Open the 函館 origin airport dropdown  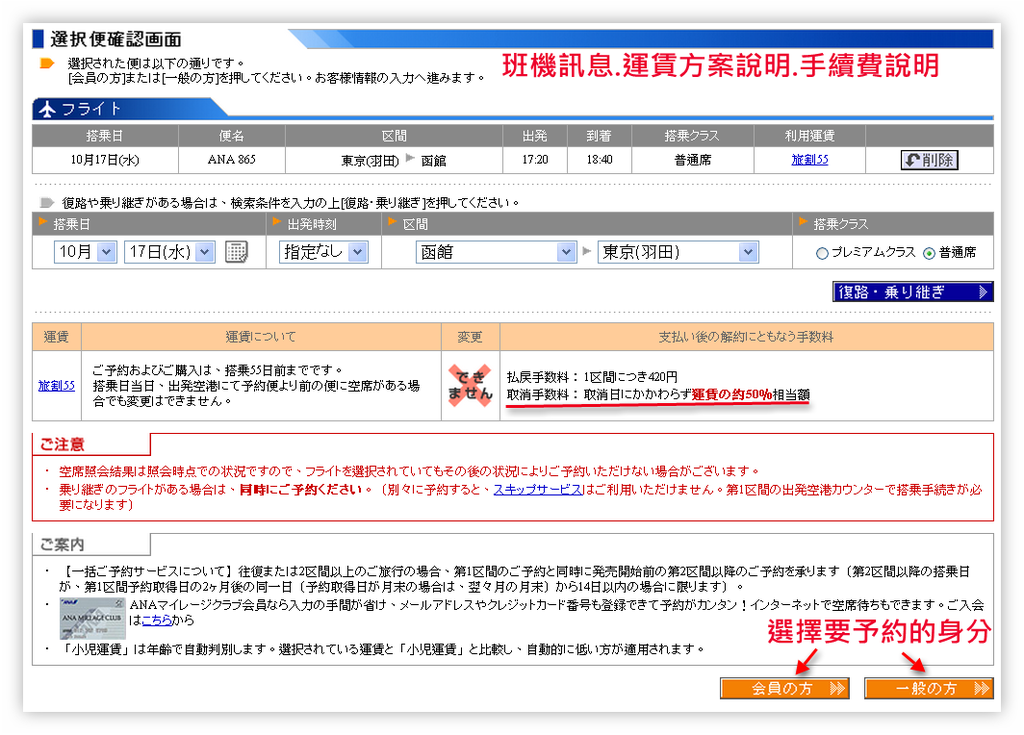point(496,252)
